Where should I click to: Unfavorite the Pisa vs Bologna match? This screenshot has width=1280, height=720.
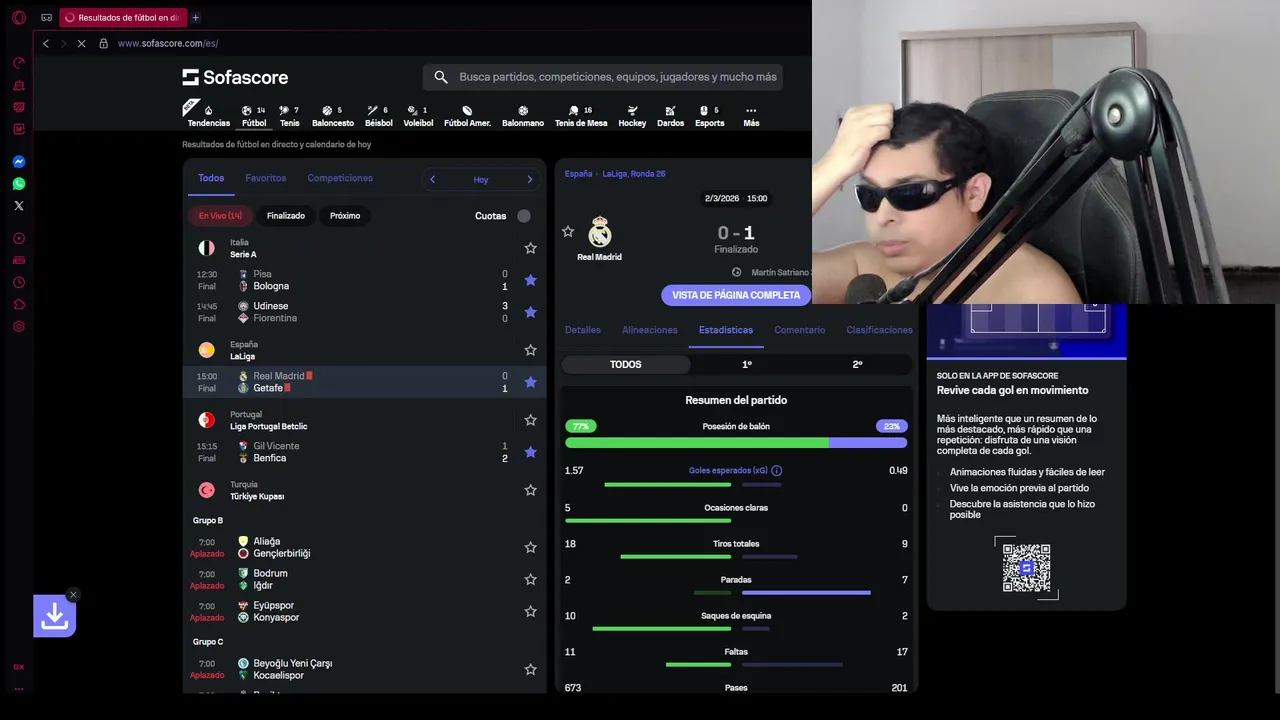point(531,280)
